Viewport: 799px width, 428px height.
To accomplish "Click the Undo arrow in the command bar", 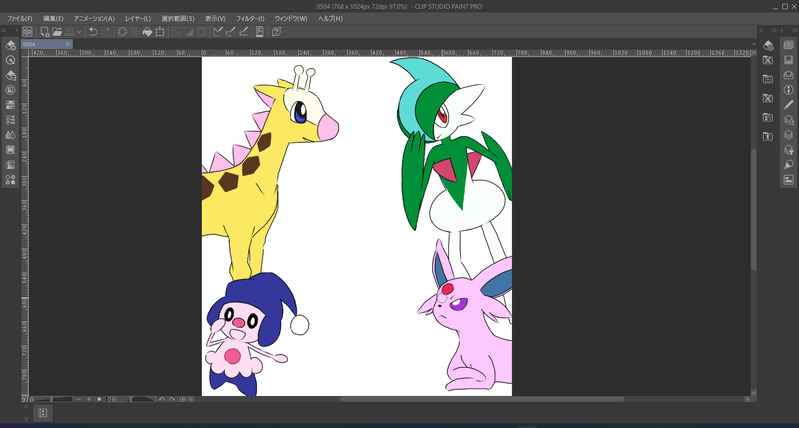I will click(92, 32).
